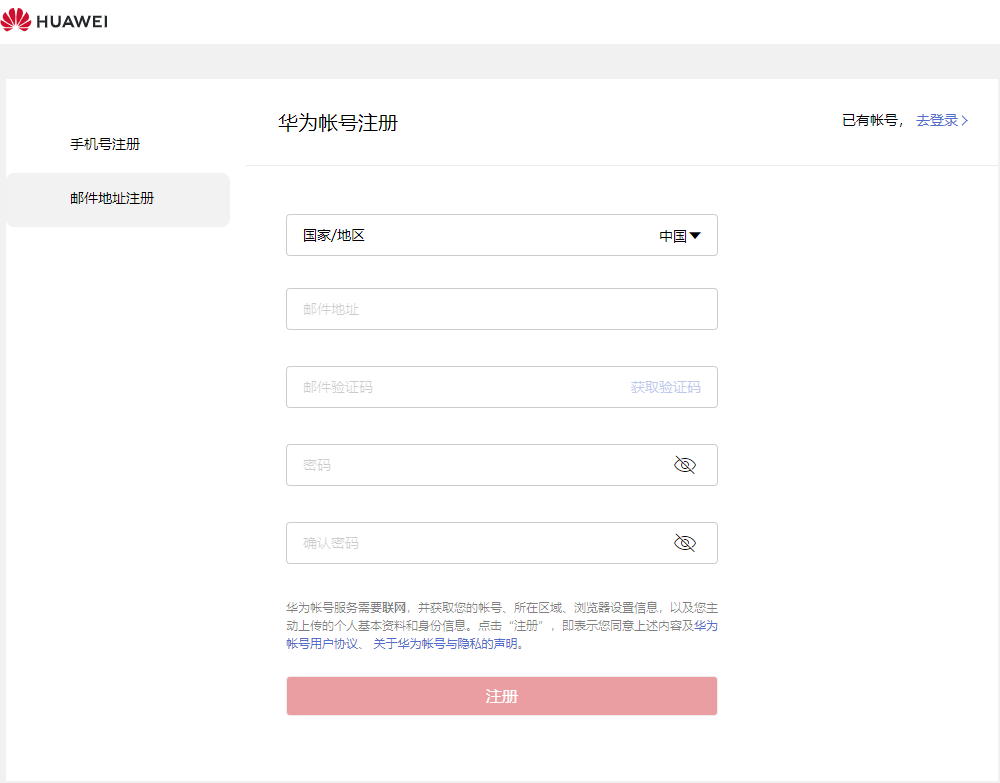Click the 已有帐号 text

pyautogui.click(x=870, y=120)
